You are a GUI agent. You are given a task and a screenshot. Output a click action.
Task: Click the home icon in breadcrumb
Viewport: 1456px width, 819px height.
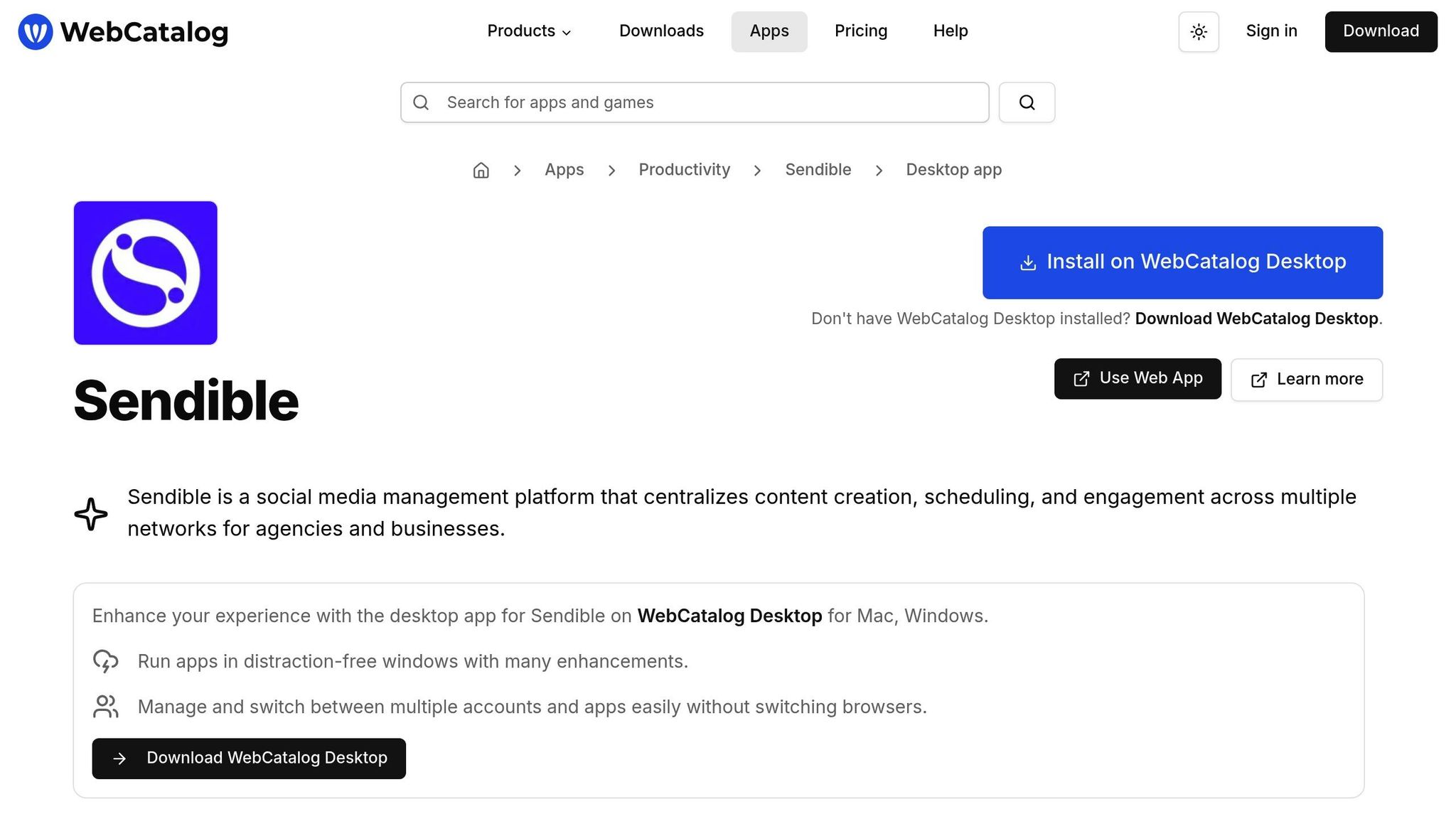coord(481,171)
